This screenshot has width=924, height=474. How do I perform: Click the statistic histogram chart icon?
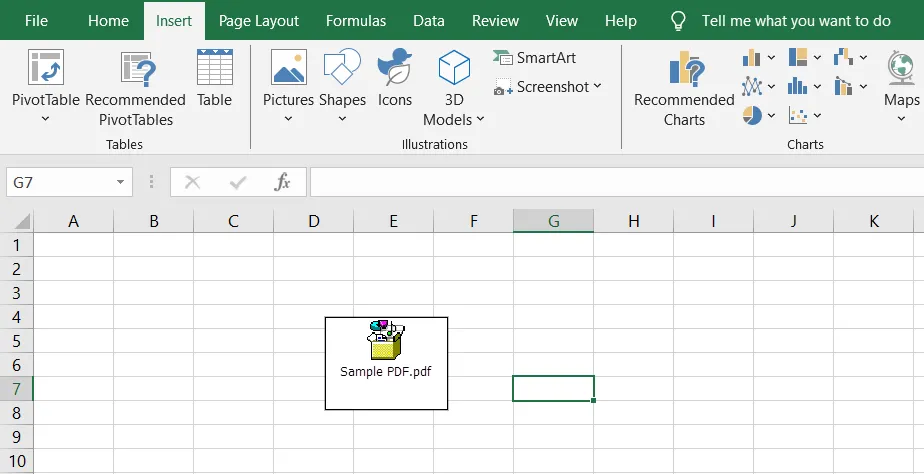tap(797, 87)
